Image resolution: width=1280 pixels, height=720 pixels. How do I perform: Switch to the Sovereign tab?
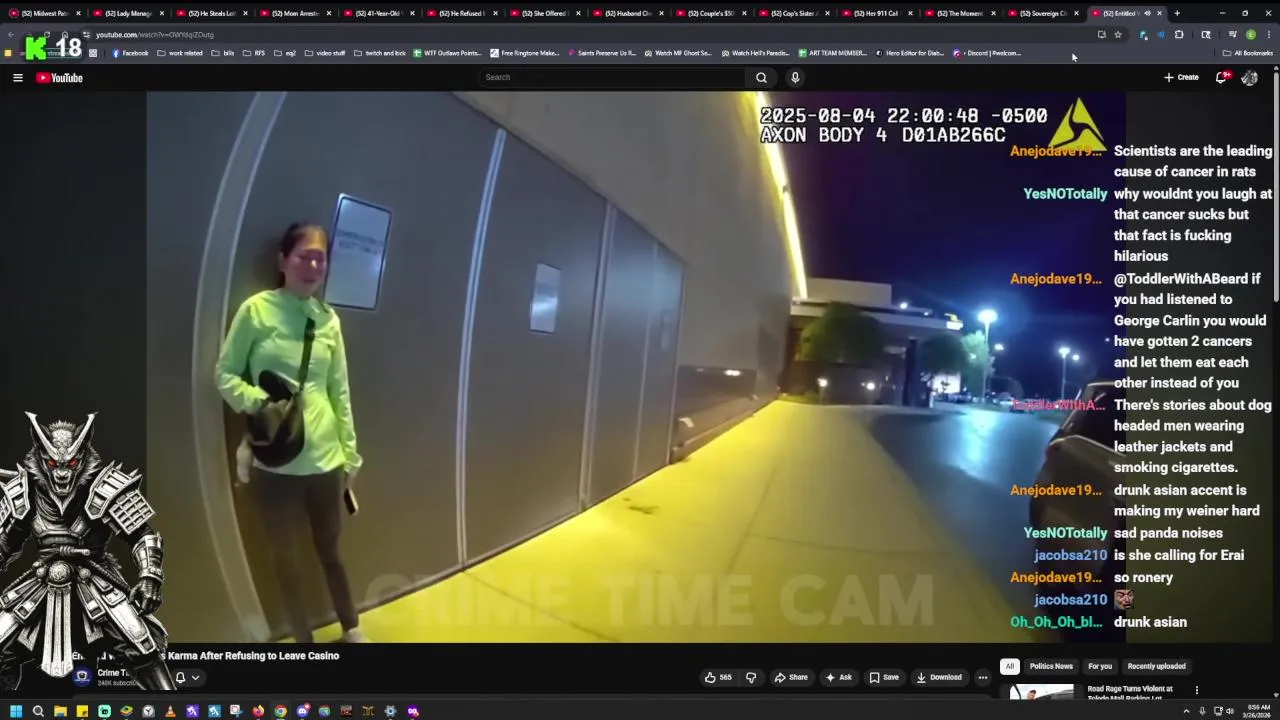click(1043, 13)
